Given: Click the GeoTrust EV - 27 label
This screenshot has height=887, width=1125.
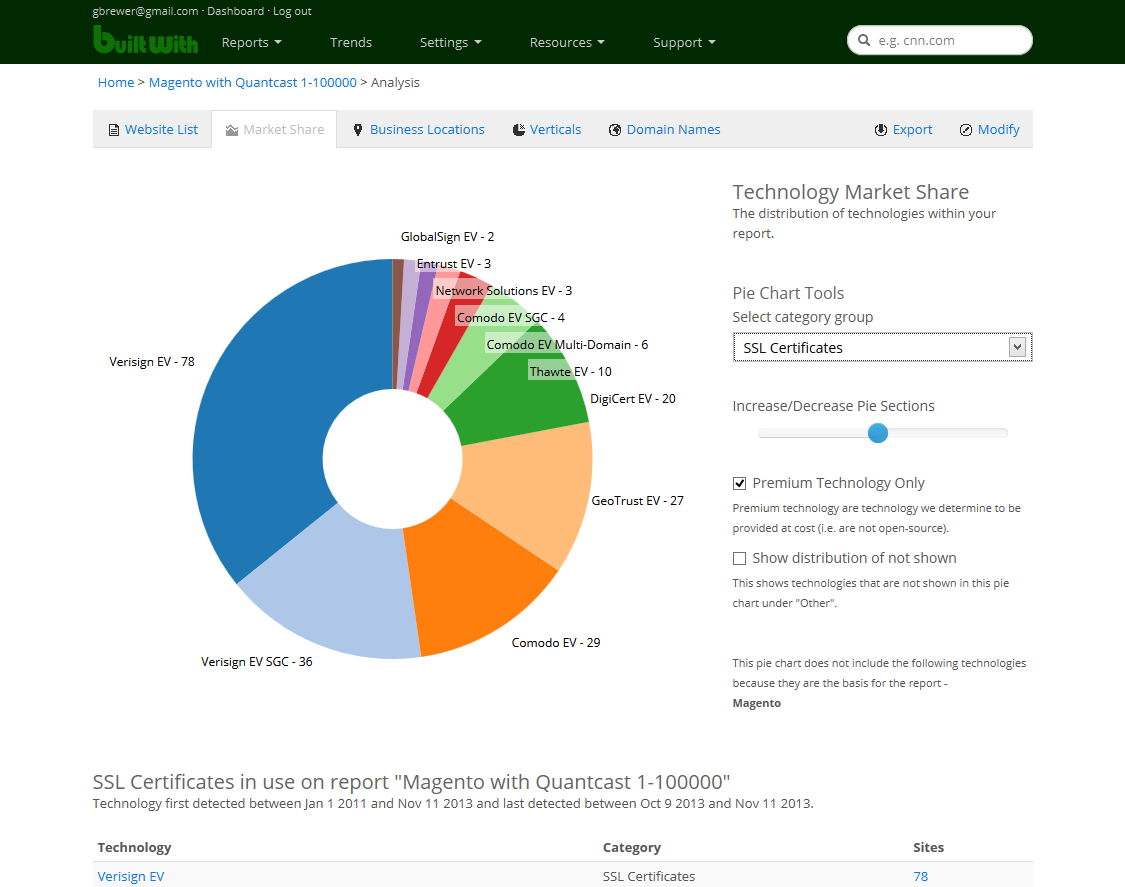Looking at the screenshot, I should (x=637, y=501).
